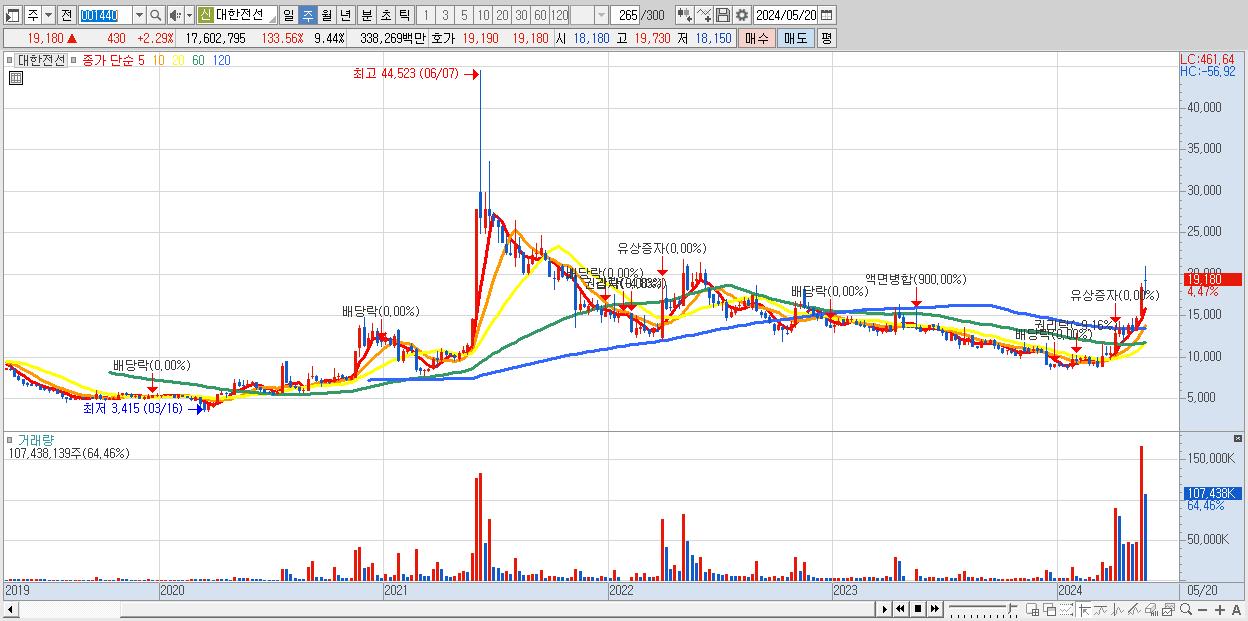The width and height of the screenshot is (1248, 621).
Task: Click the speaker sound icon in toolbar
Action: click(x=174, y=15)
